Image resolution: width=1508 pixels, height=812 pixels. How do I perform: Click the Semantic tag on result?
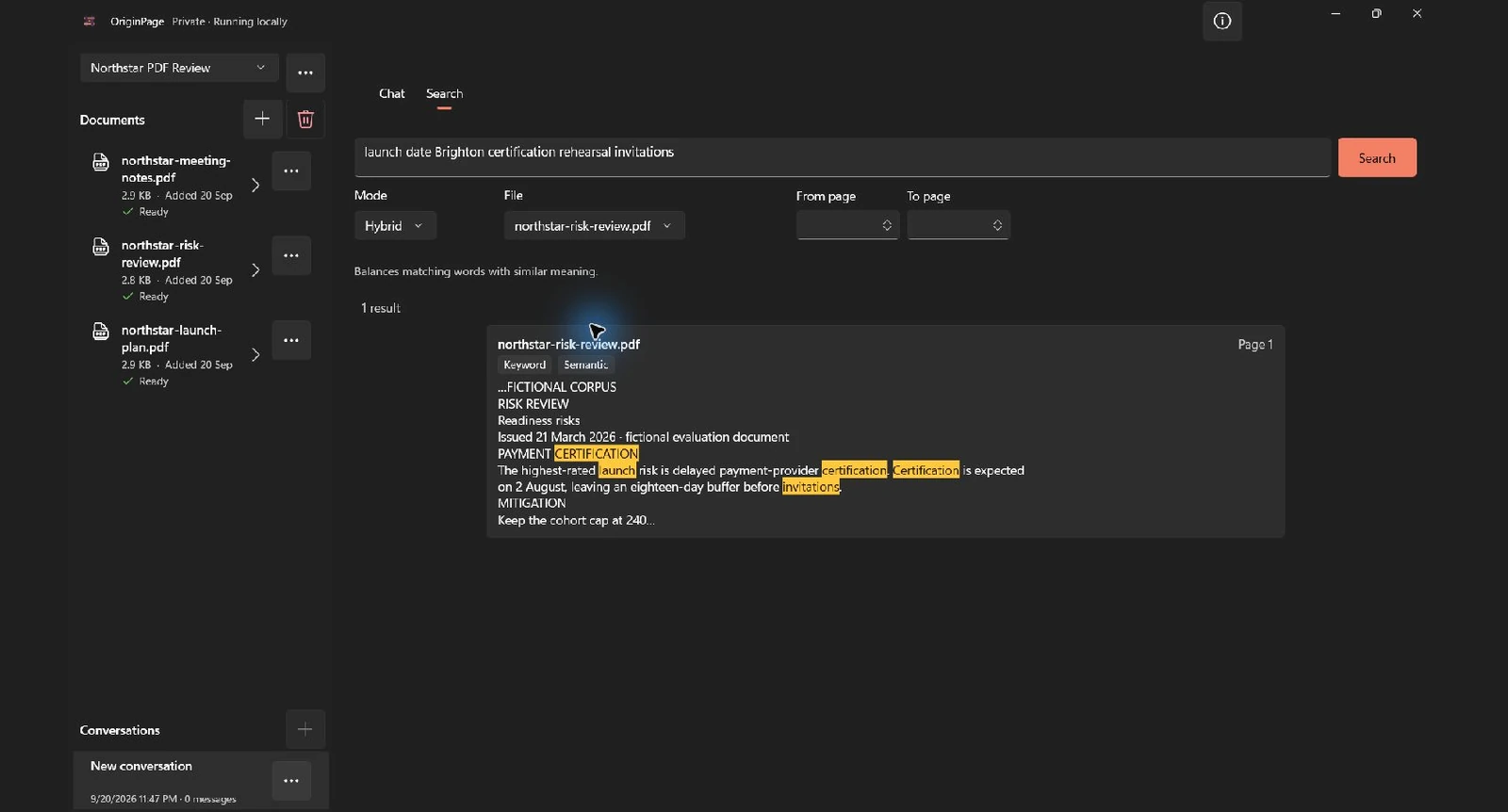coord(585,365)
